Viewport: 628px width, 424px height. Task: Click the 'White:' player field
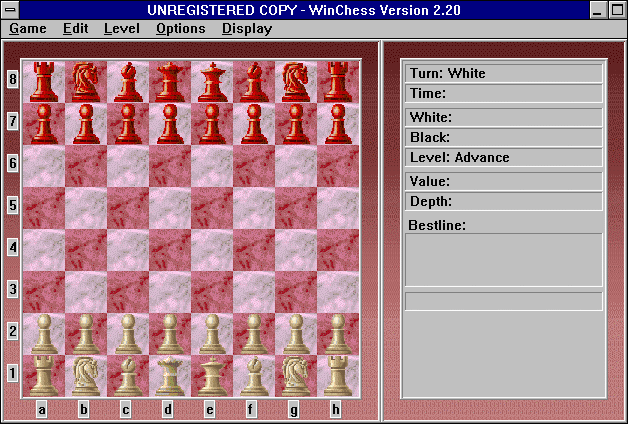(x=504, y=117)
